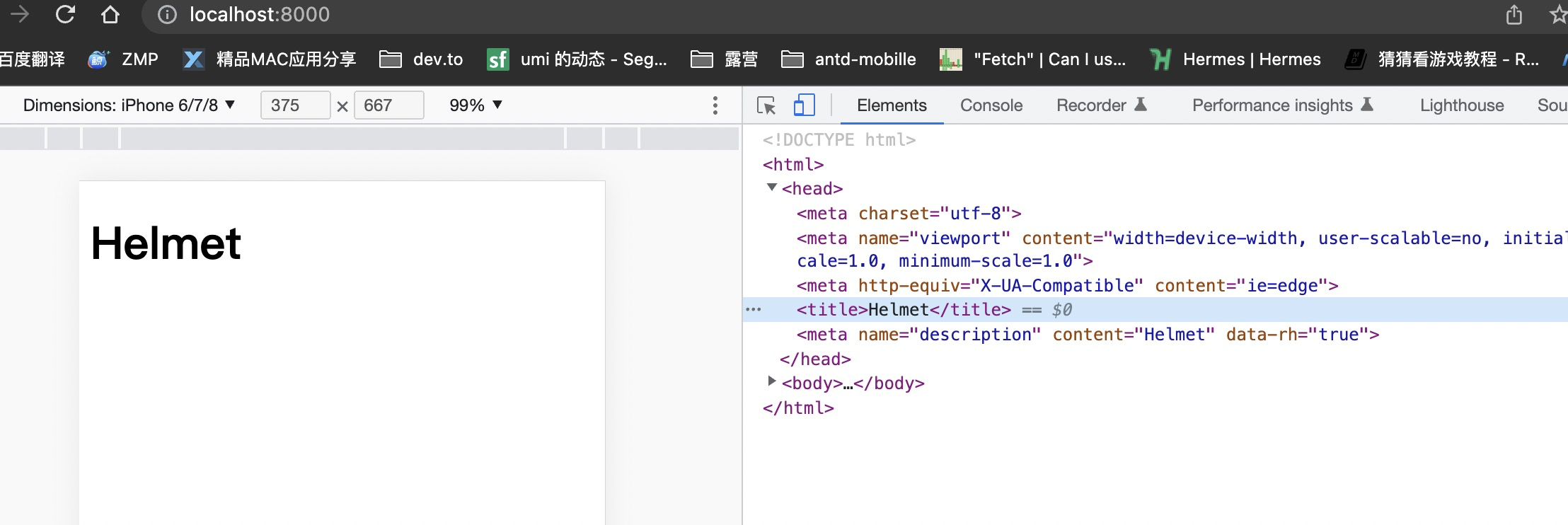This screenshot has width=1568, height=525.
Task: Switch to the Console tab
Action: click(991, 105)
